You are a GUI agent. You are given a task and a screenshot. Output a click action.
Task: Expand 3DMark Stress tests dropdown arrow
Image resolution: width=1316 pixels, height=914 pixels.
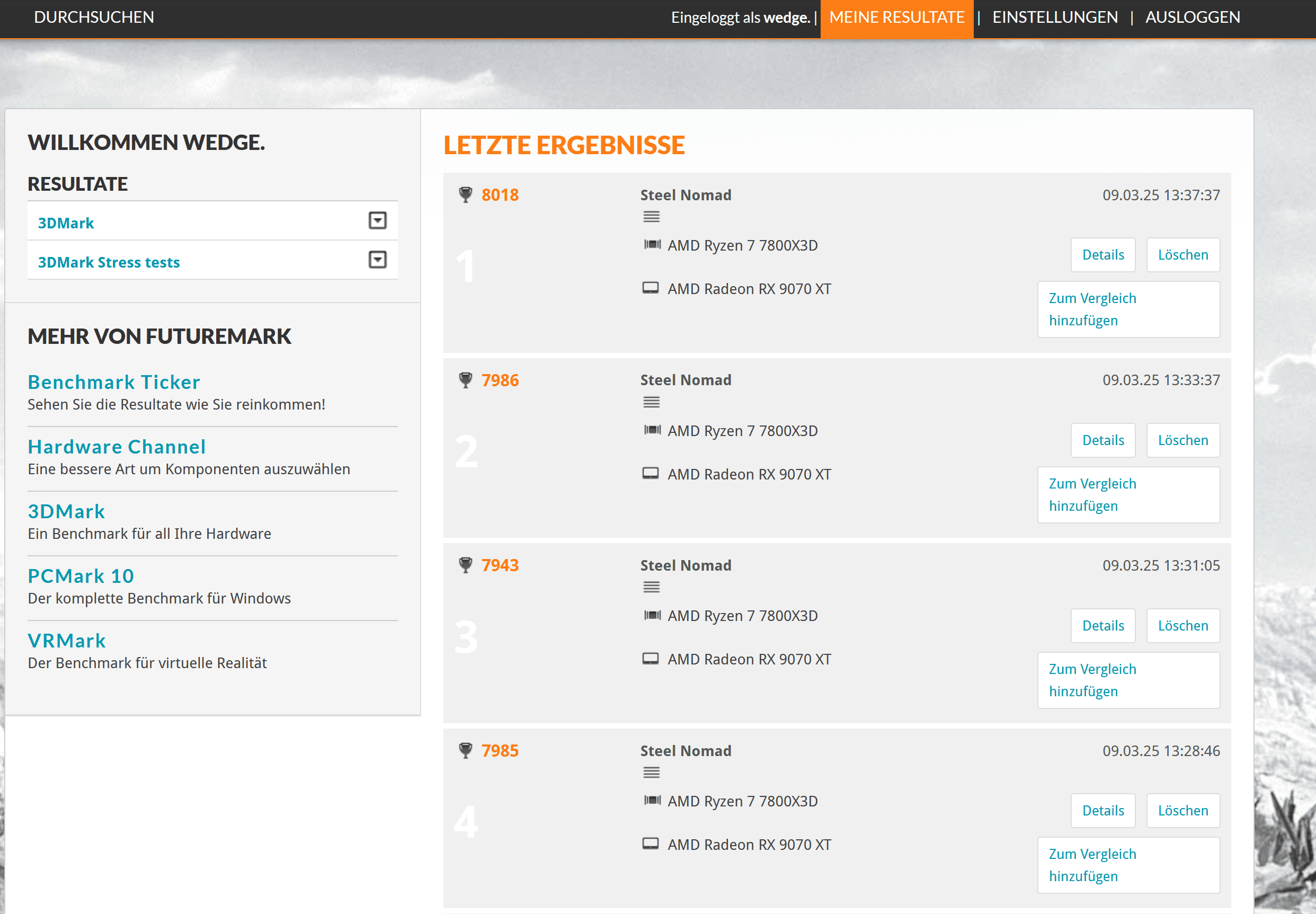coord(377,260)
